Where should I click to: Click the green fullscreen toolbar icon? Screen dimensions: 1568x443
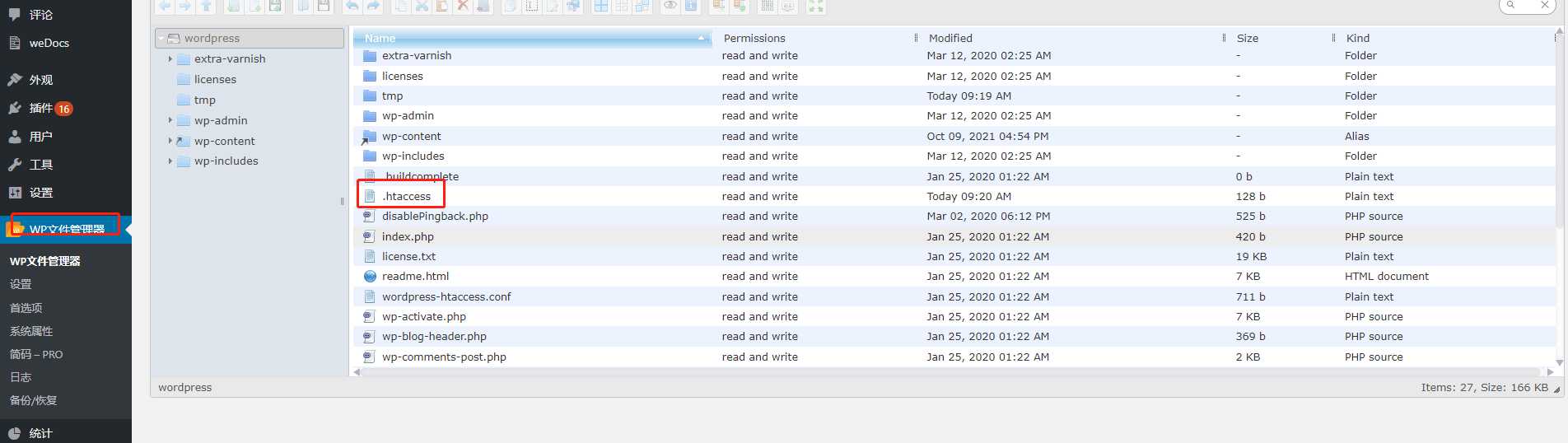pos(815,5)
